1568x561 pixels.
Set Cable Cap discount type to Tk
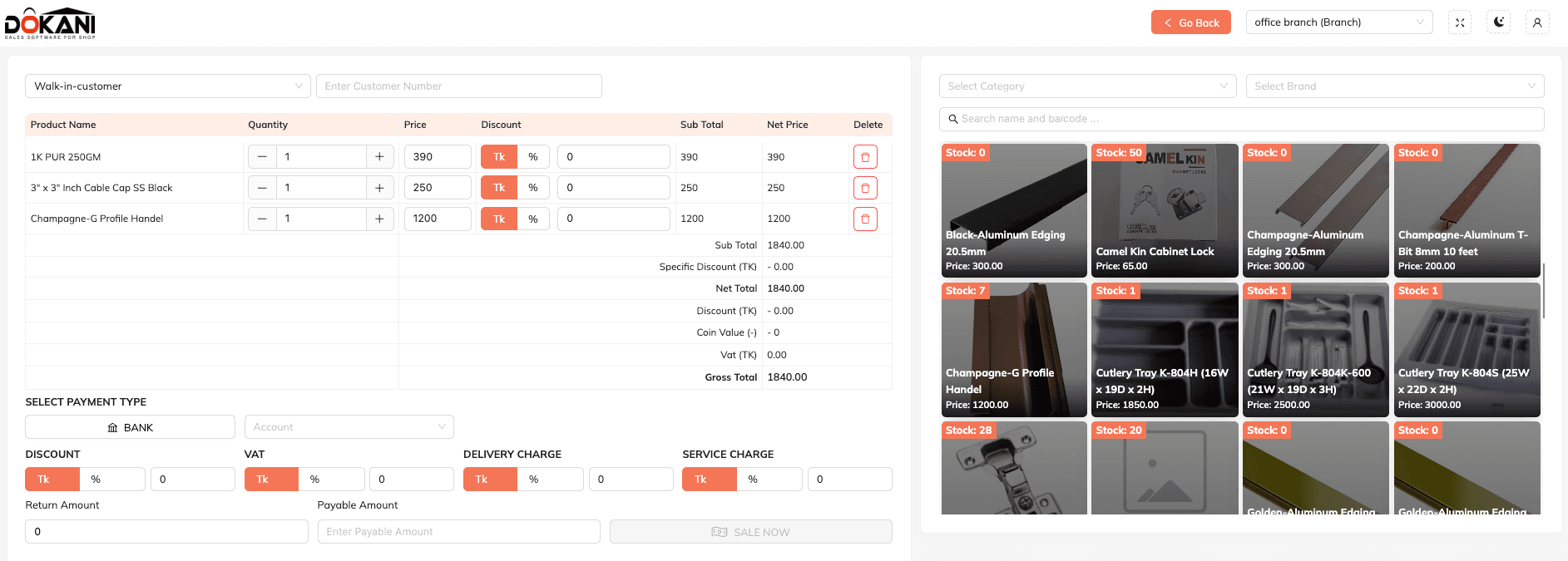coord(499,188)
